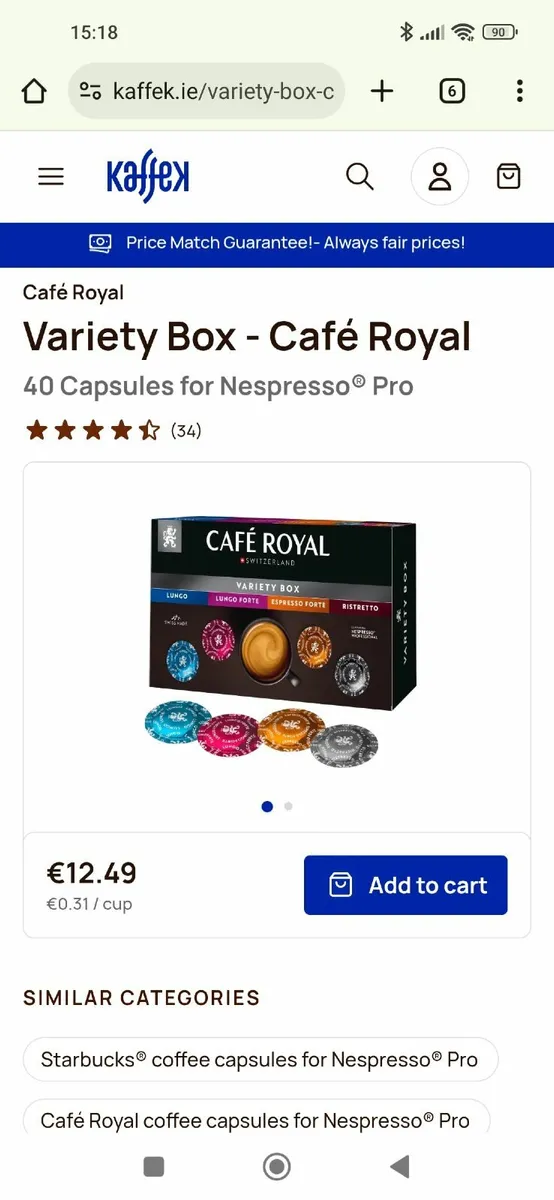Image resolution: width=554 pixels, height=1200 pixels.
Task: Open the star rating reviews (34)
Action: click(113, 431)
